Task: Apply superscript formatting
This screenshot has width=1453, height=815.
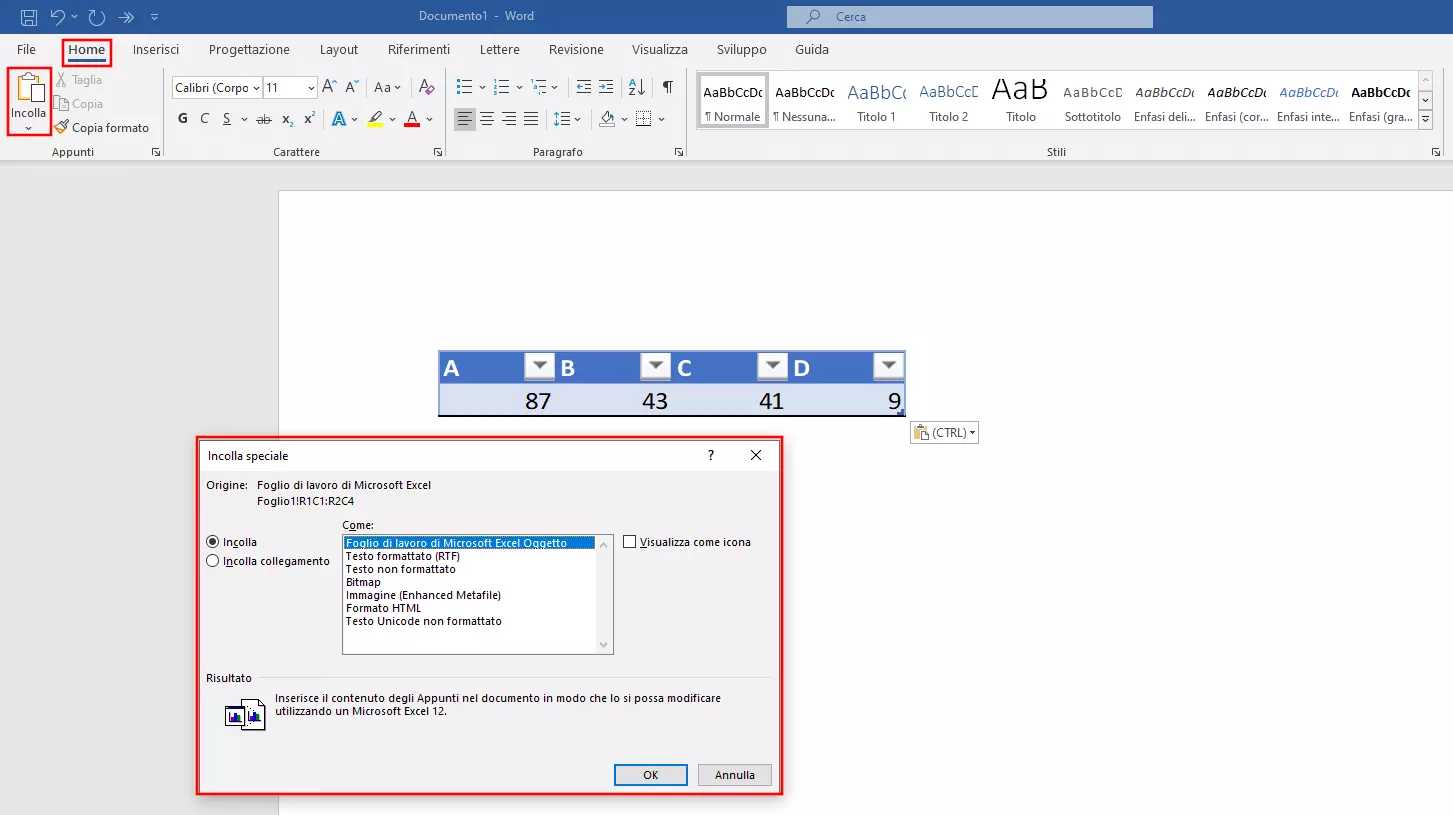Action: click(x=309, y=119)
